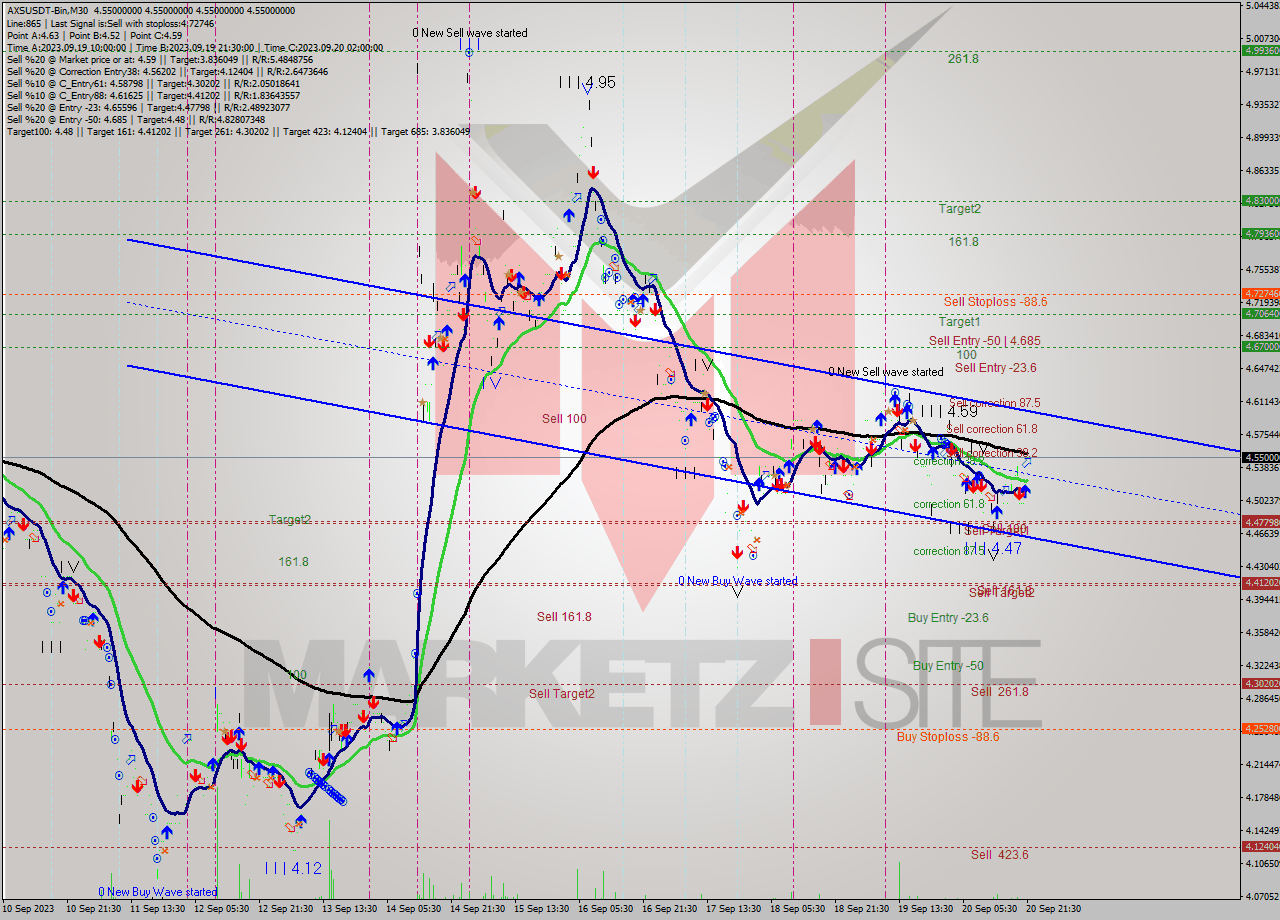Click the 'Sell correction 87.5' label

(x=994, y=403)
